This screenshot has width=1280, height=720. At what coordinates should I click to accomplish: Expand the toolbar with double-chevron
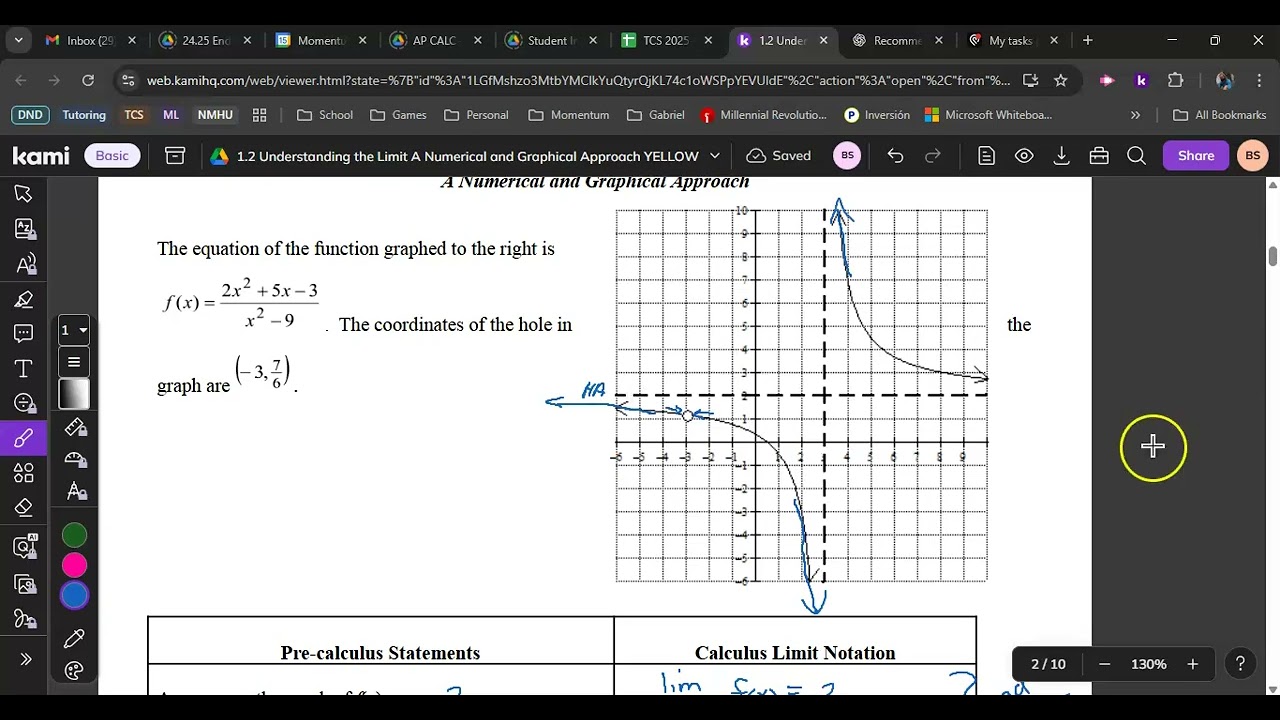pos(26,659)
